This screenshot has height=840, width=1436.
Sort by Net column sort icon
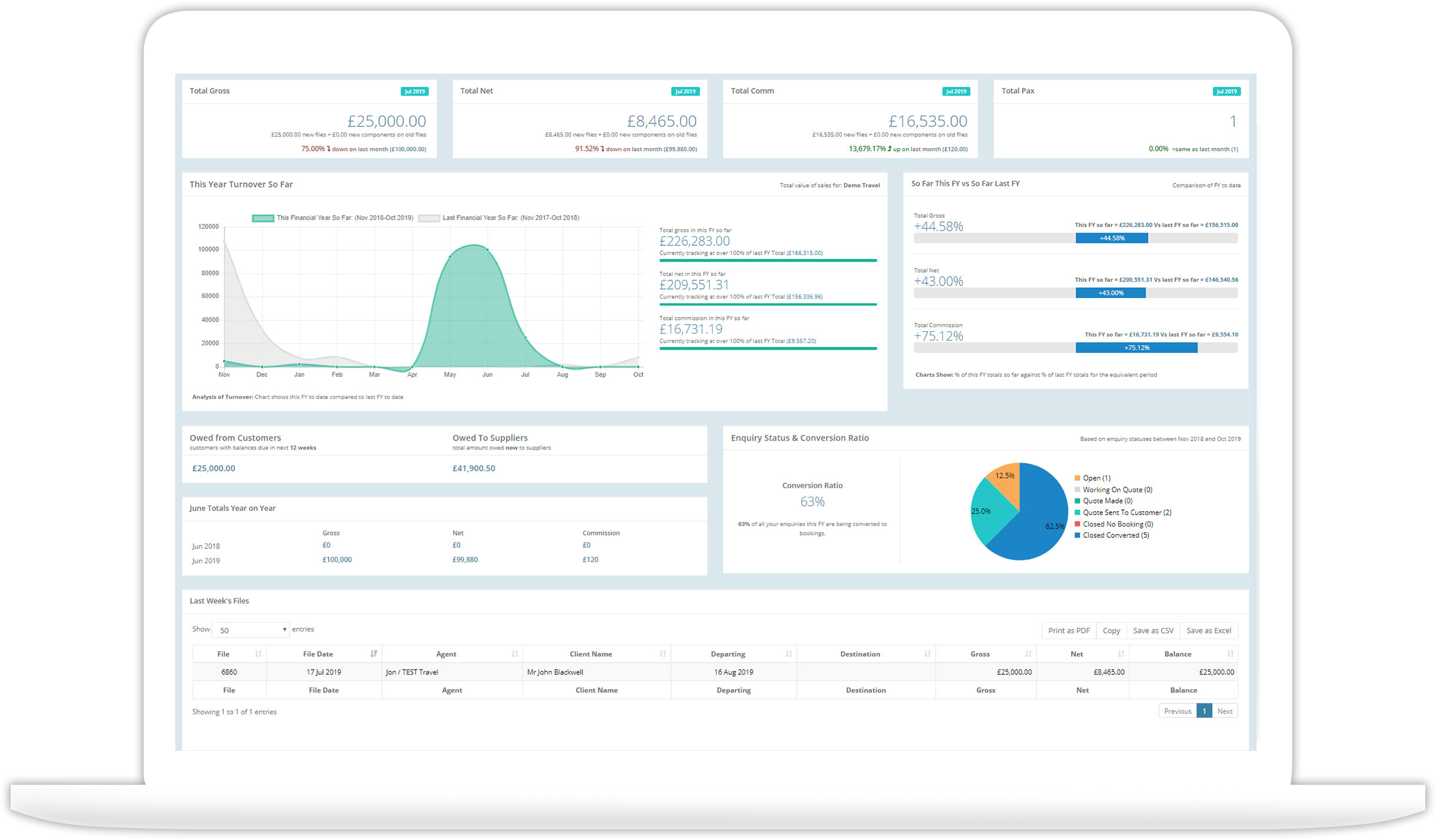point(1121,654)
